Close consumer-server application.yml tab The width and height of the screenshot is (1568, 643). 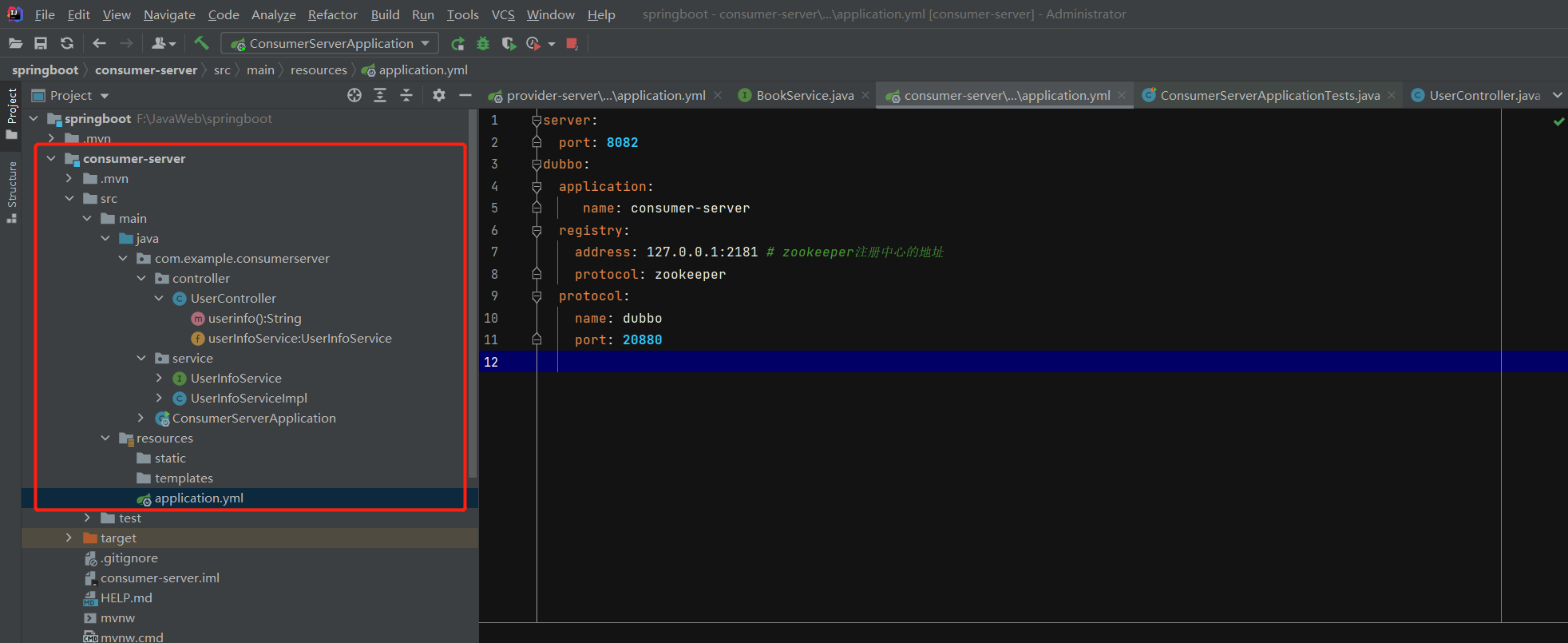pos(1122,95)
